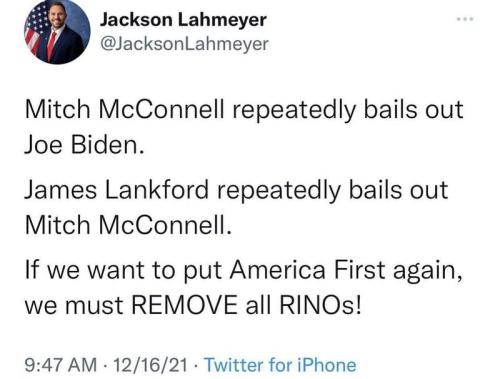Click the phrase America First
The width and height of the screenshot is (500, 379).
pyautogui.click(x=308, y=269)
